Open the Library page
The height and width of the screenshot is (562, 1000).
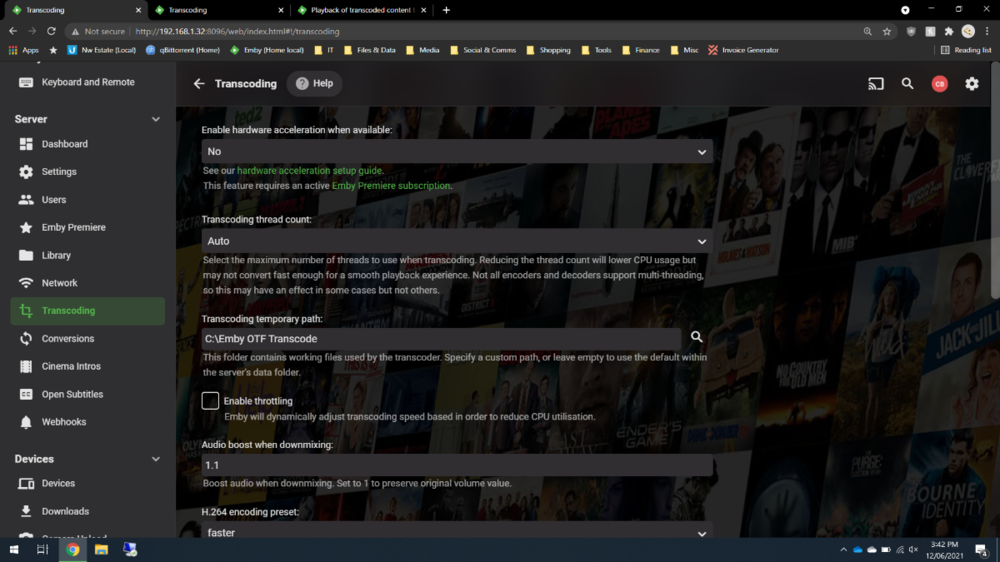pyautogui.click(x=87, y=255)
